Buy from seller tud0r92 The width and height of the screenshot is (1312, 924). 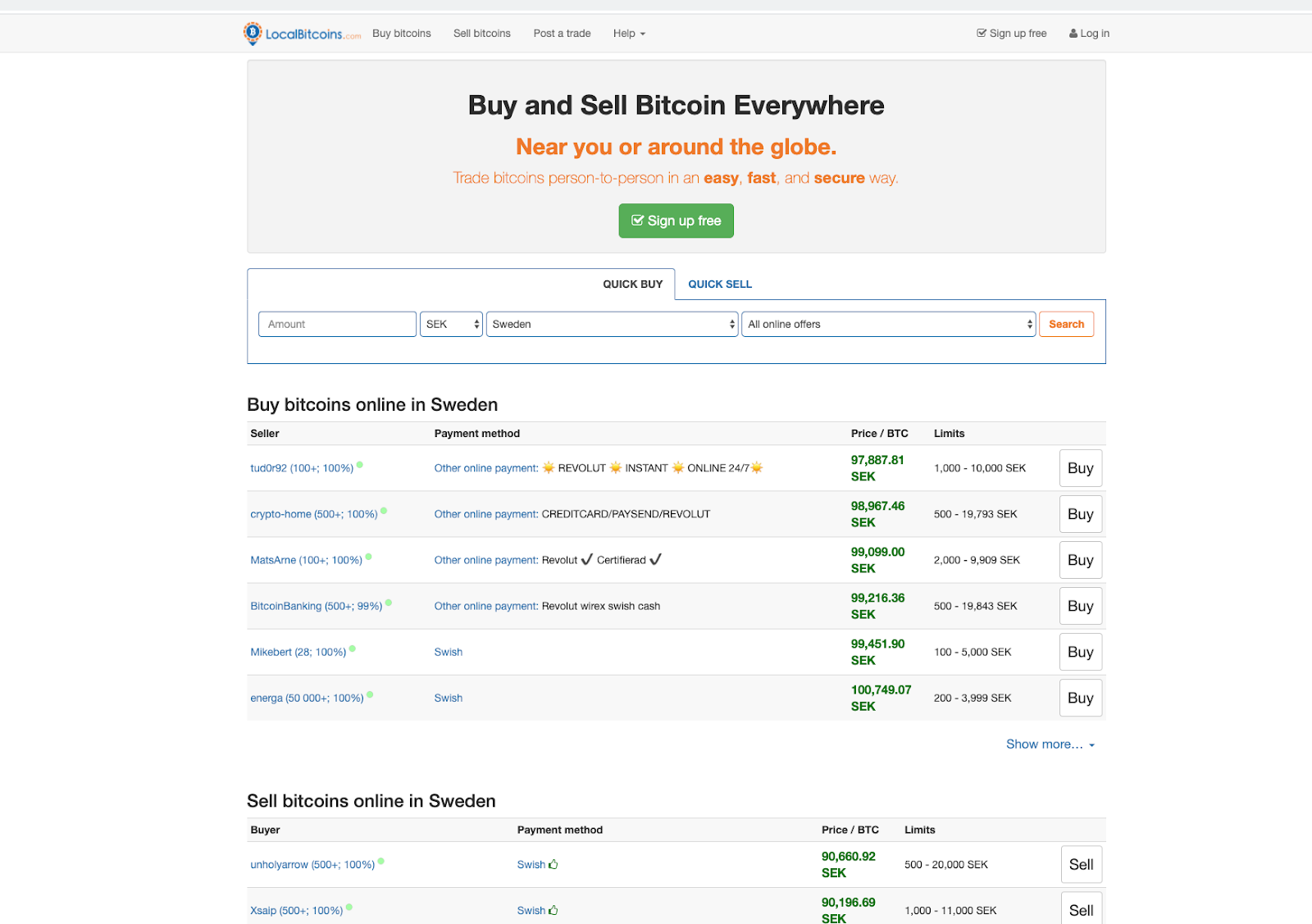pos(1081,468)
